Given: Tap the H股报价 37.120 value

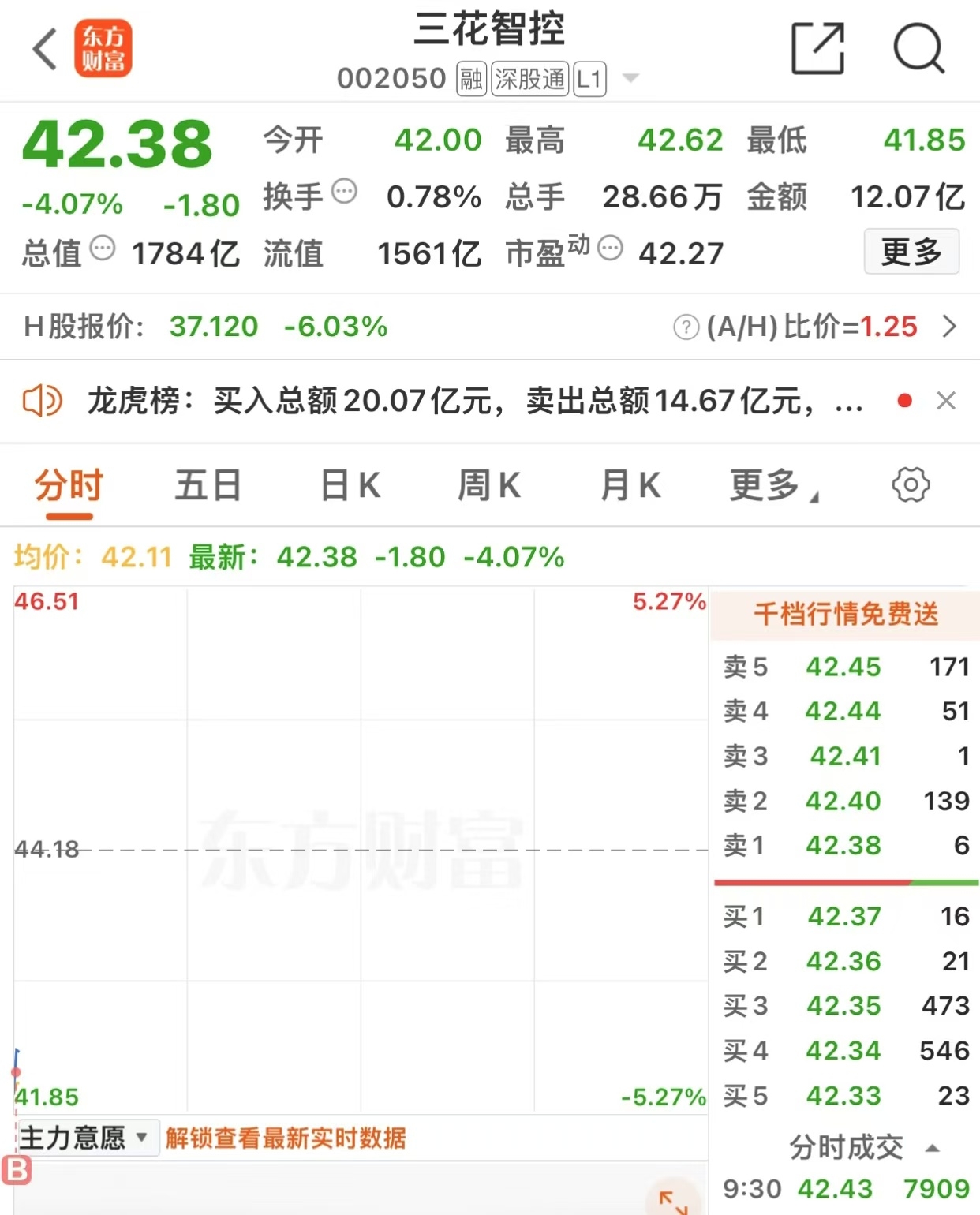Looking at the screenshot, I should [214, 327].
